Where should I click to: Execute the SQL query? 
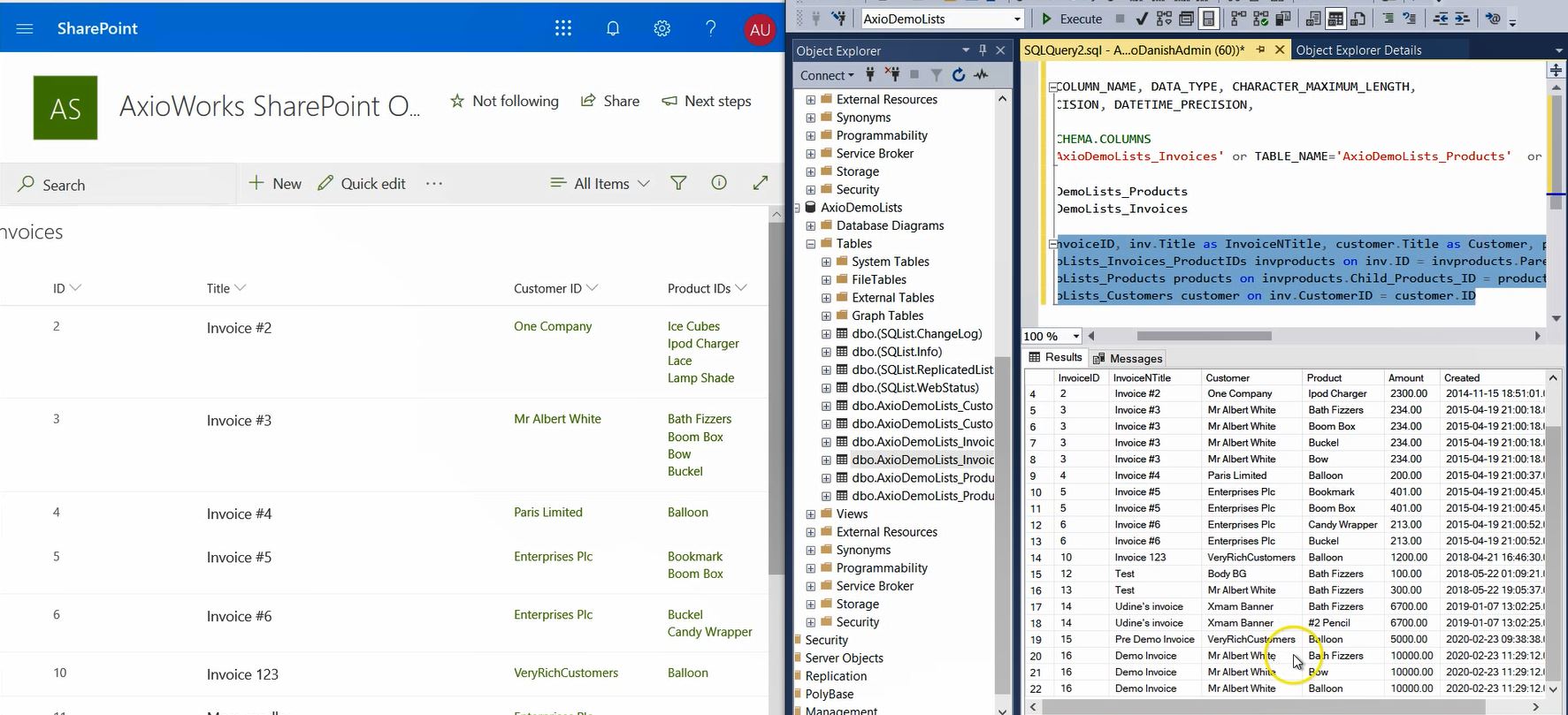1071,19
